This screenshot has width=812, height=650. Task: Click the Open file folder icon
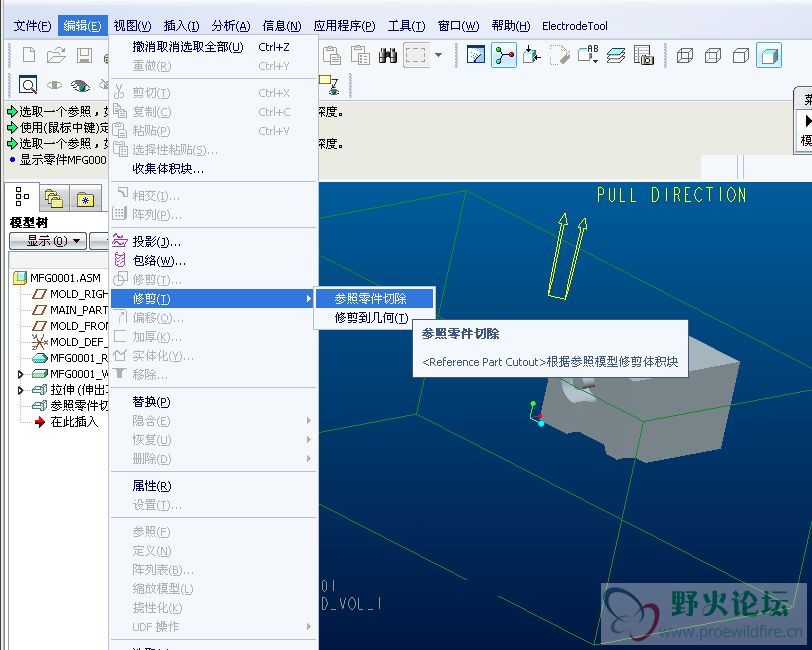[x=56, y=55]
